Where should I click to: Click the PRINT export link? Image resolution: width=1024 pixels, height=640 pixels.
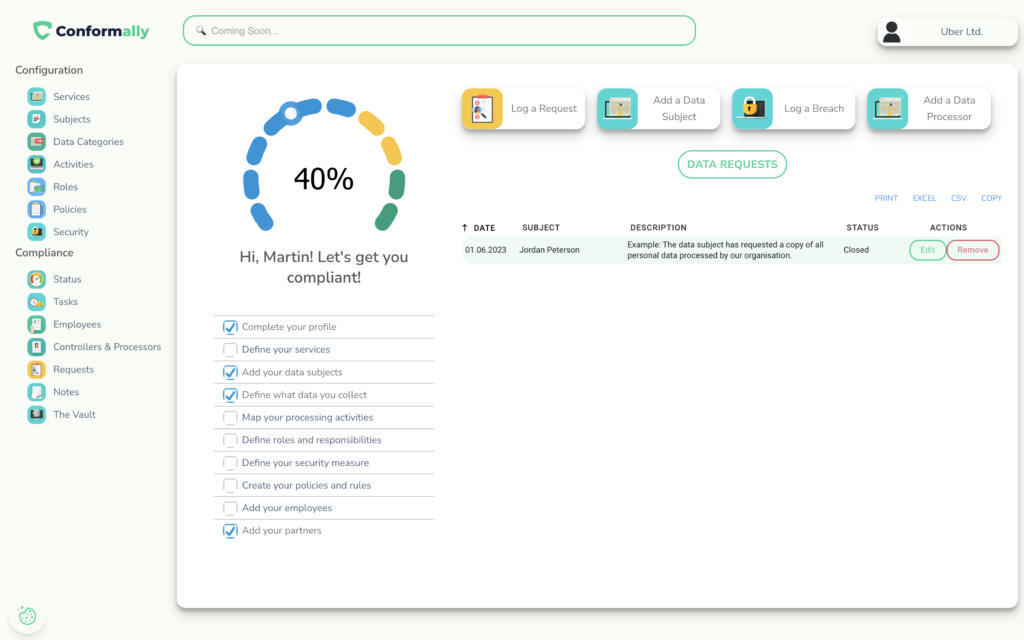click(x=886, y=198)
